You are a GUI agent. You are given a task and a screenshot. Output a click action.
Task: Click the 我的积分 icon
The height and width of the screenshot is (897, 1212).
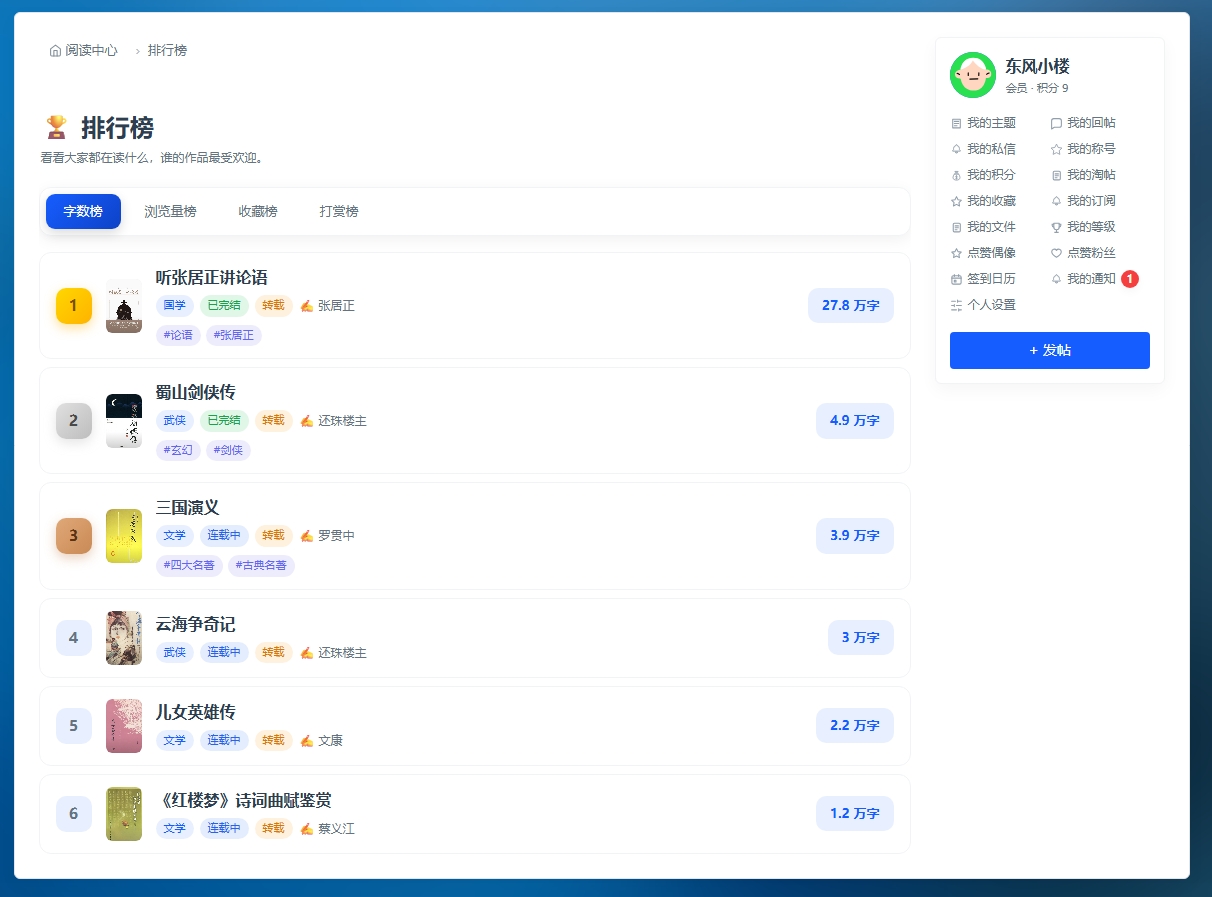(x=956, y=175)
